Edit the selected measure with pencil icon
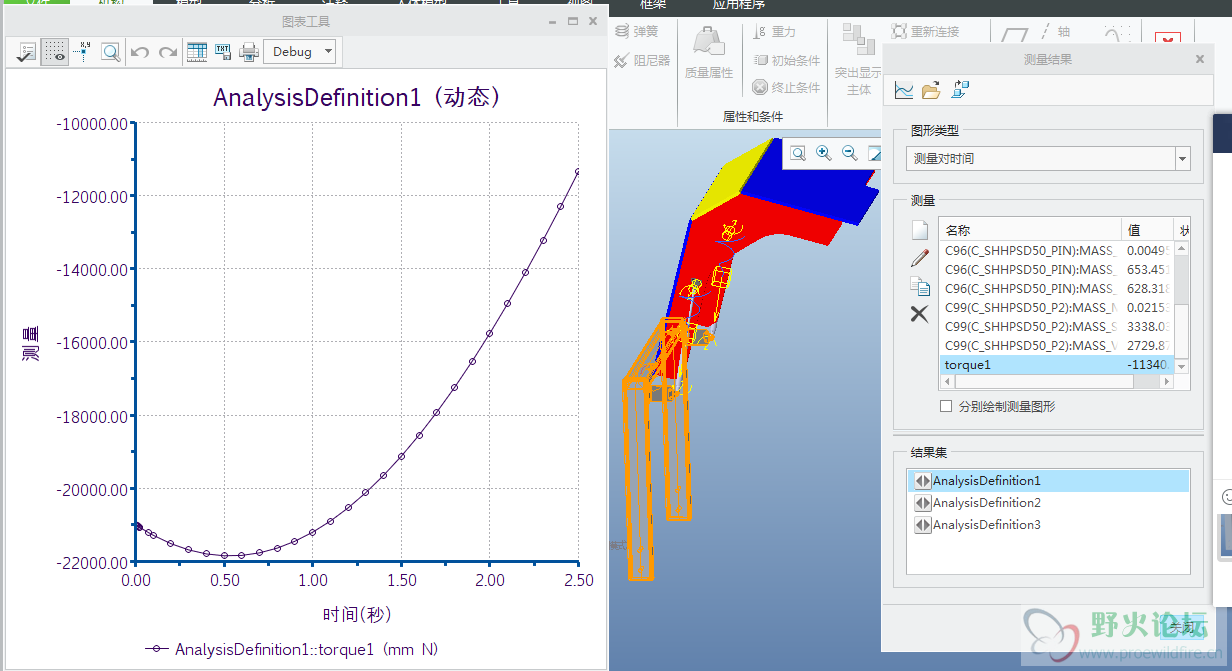 point(920,258)
